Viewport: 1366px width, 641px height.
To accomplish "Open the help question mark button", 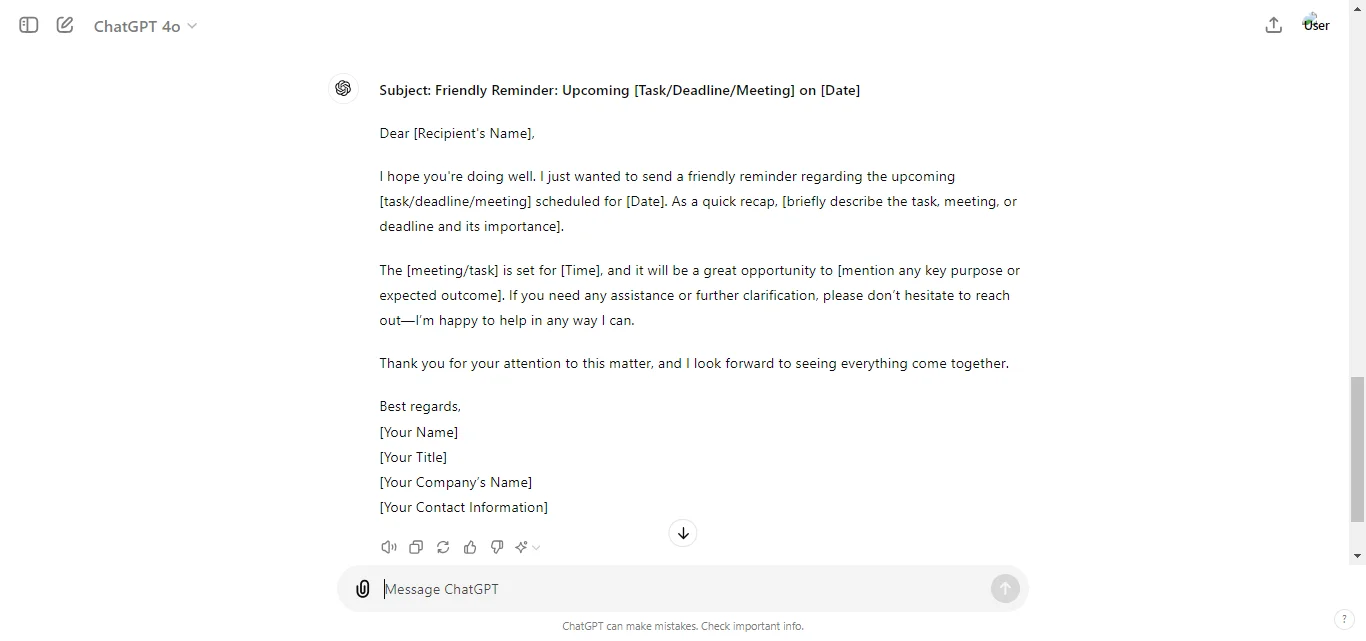I will coord(1345,620).
